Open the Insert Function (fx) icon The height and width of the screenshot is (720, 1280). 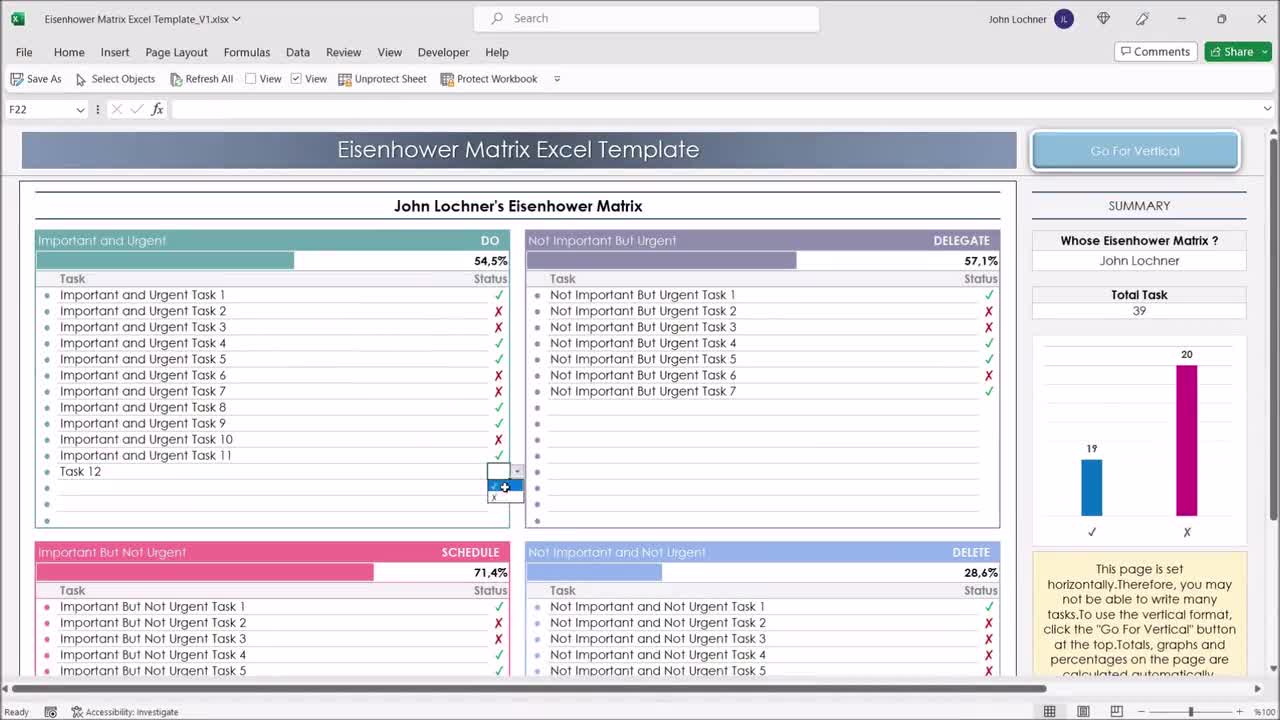pyautogui.click(x=157, y=108)
